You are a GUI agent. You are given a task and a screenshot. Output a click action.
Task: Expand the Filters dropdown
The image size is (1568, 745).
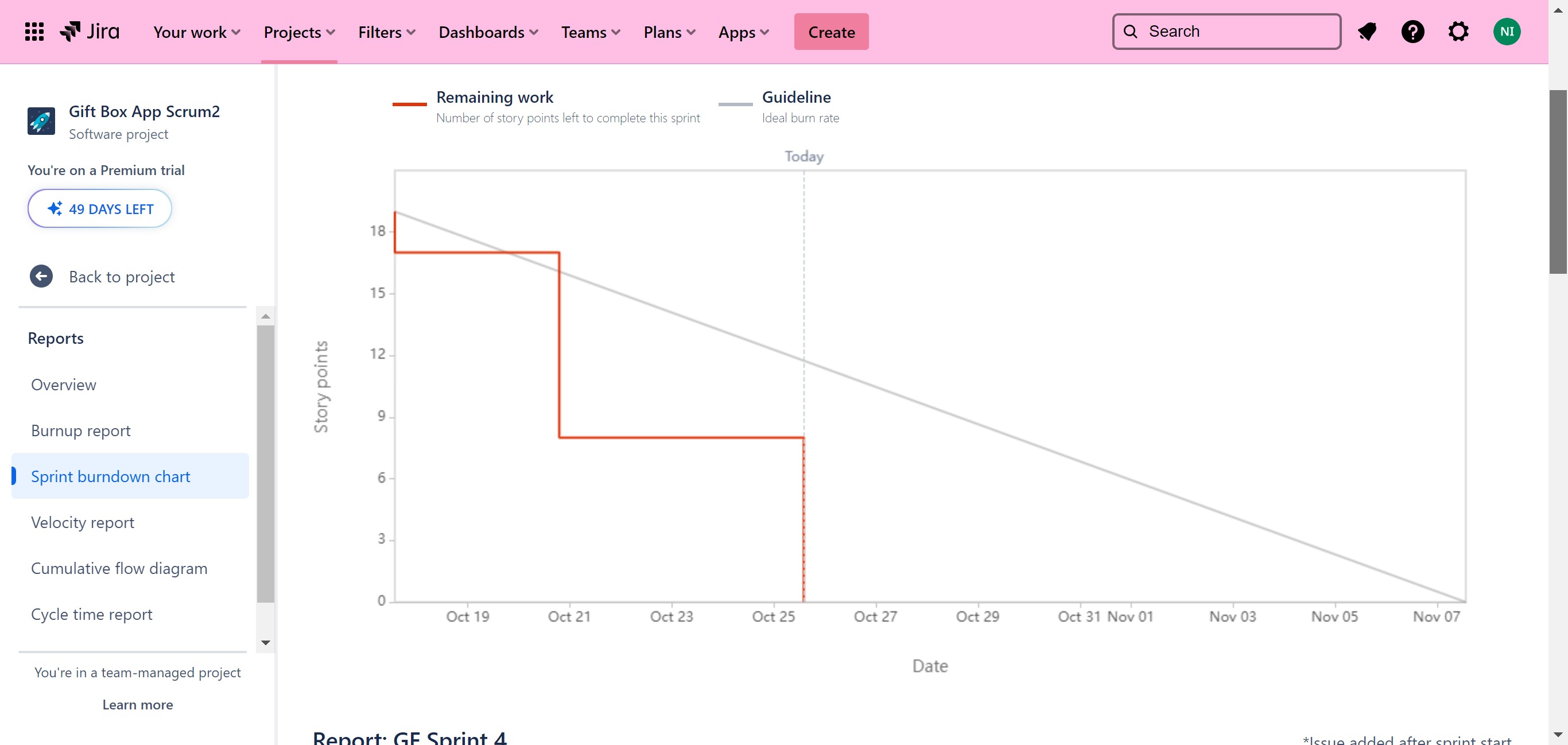coord(386,32)
